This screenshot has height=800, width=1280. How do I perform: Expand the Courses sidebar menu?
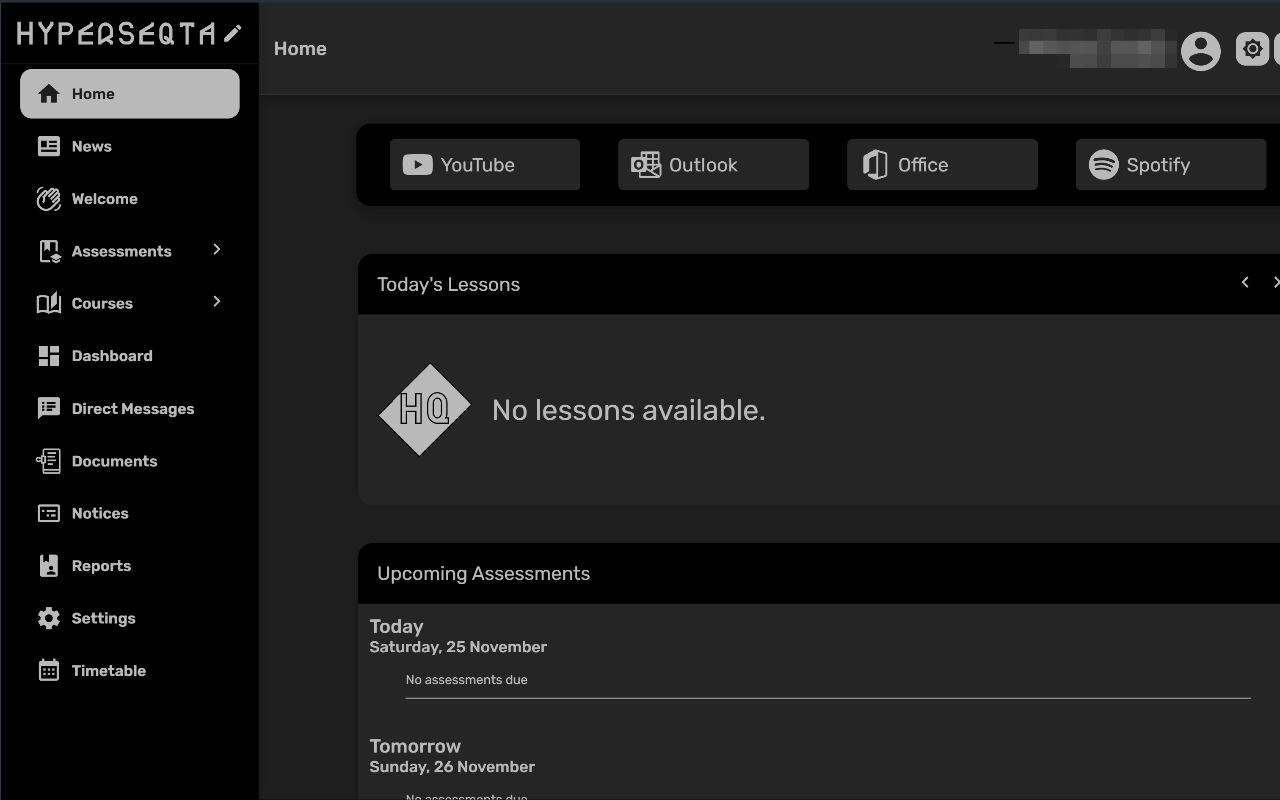[x=217, y=302]
